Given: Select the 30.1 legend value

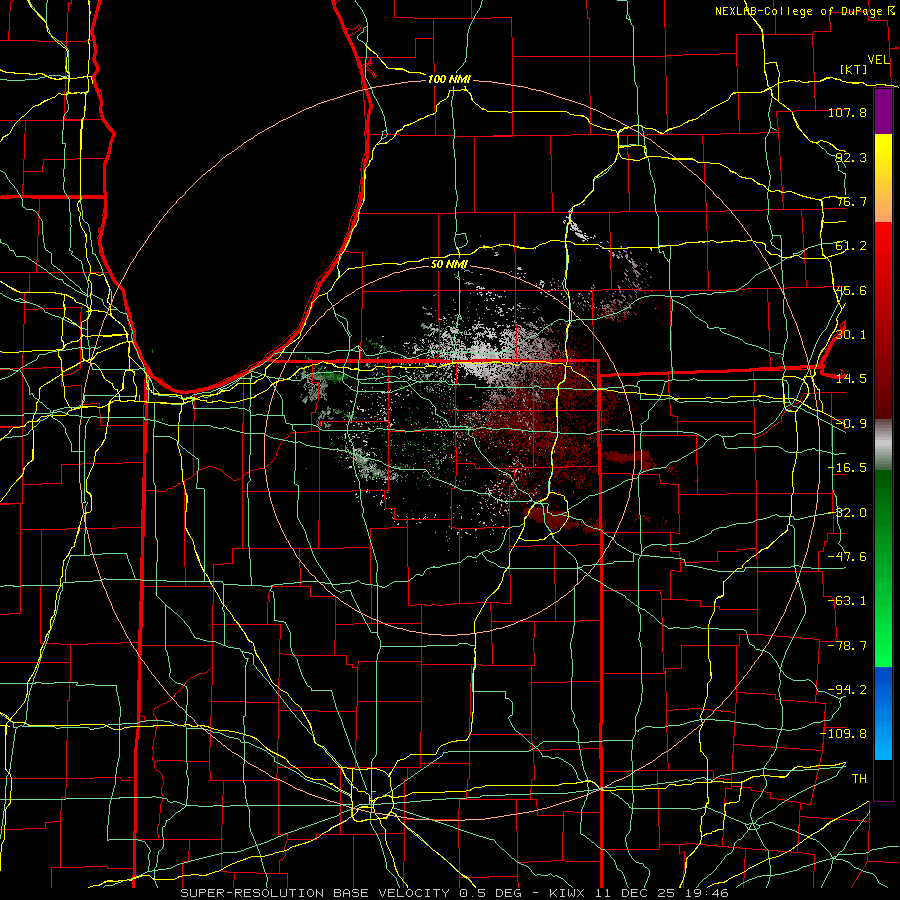Looking at the screenshot, I should pos(851,335).
